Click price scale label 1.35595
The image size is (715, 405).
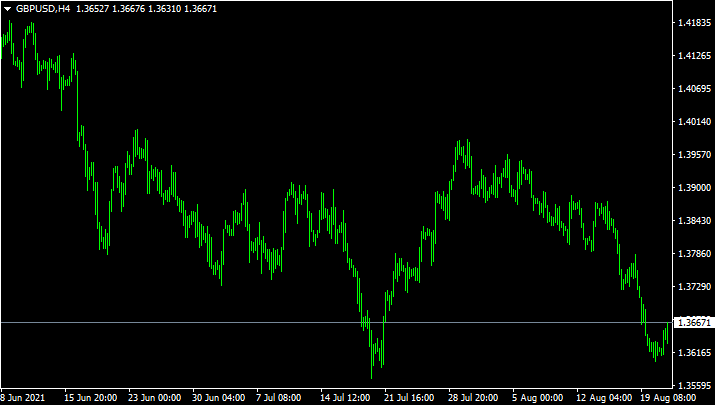695,385
